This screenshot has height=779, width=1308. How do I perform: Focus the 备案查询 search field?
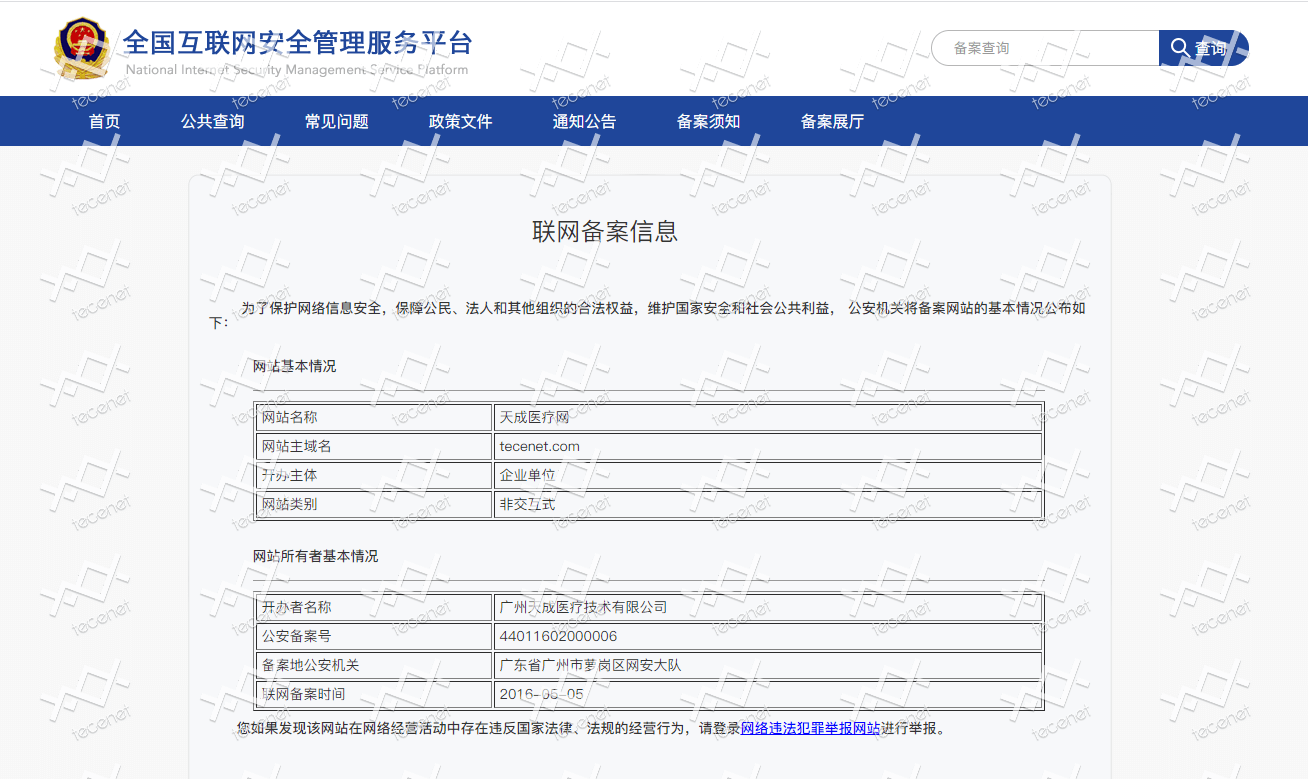coord(1045,48)
